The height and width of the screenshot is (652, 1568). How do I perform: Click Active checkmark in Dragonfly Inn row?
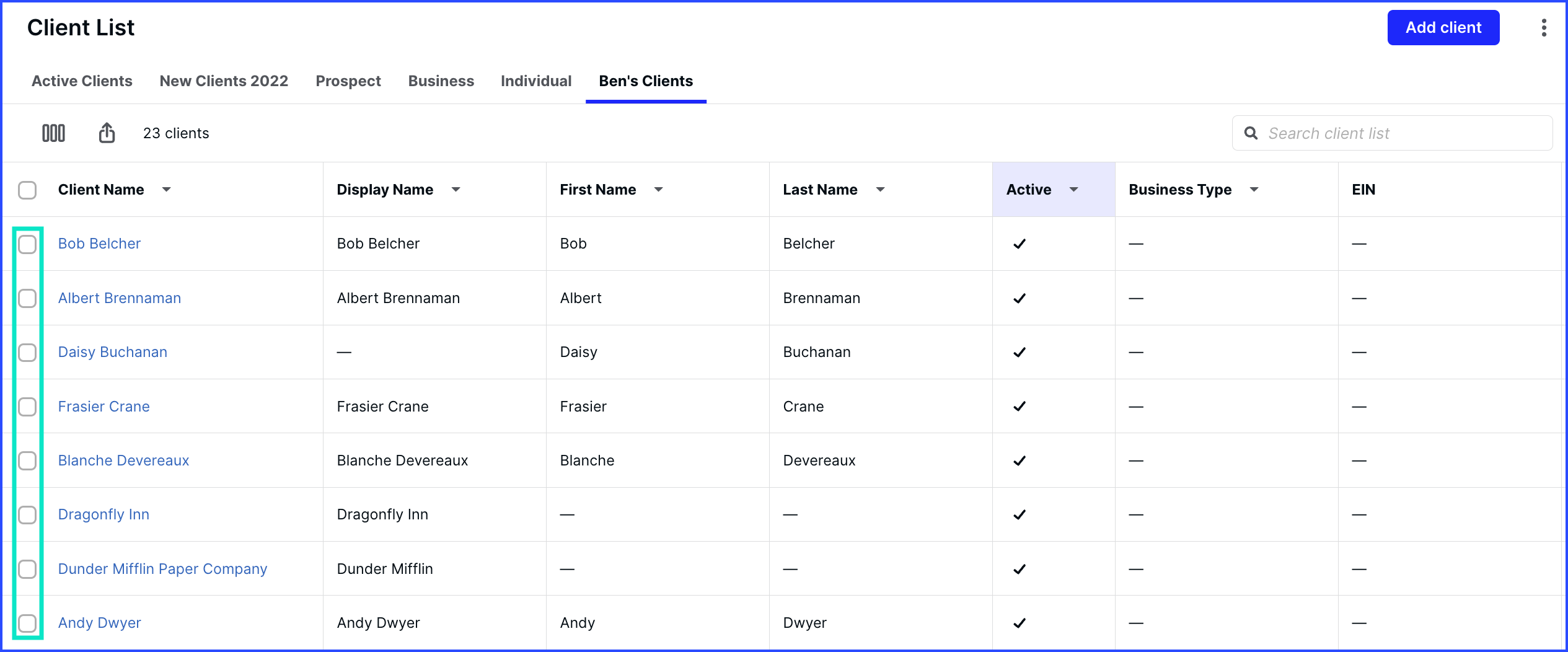coord(1020,514)
